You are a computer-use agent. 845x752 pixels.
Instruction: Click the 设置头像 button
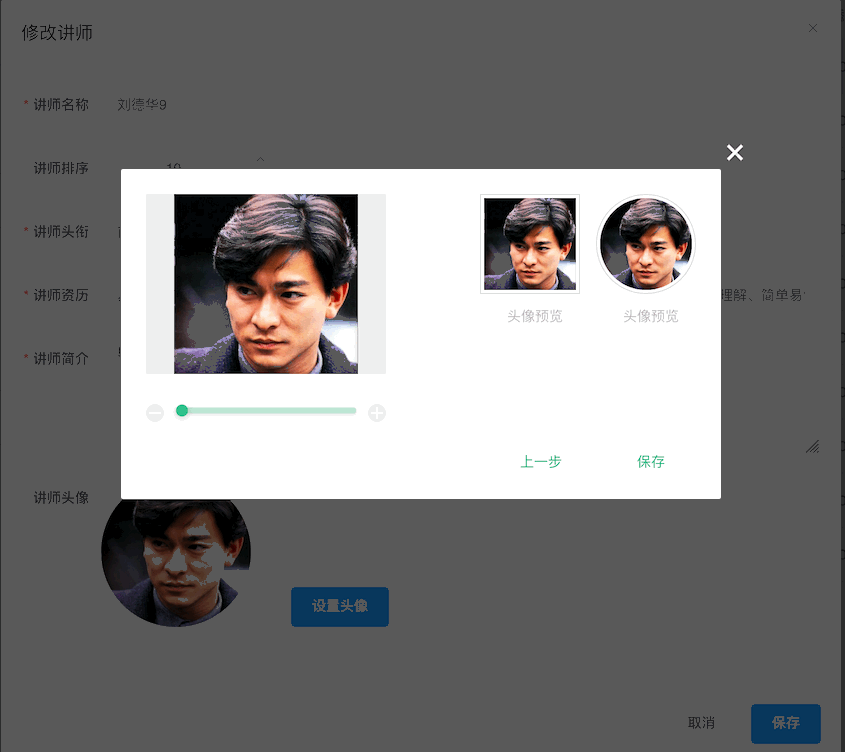pyautogui.click(x=340, y=606)
